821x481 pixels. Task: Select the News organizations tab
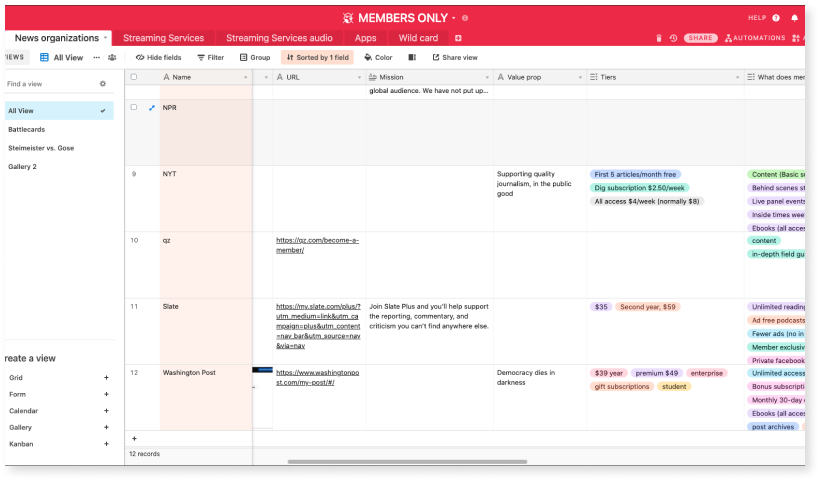[57, 38]
